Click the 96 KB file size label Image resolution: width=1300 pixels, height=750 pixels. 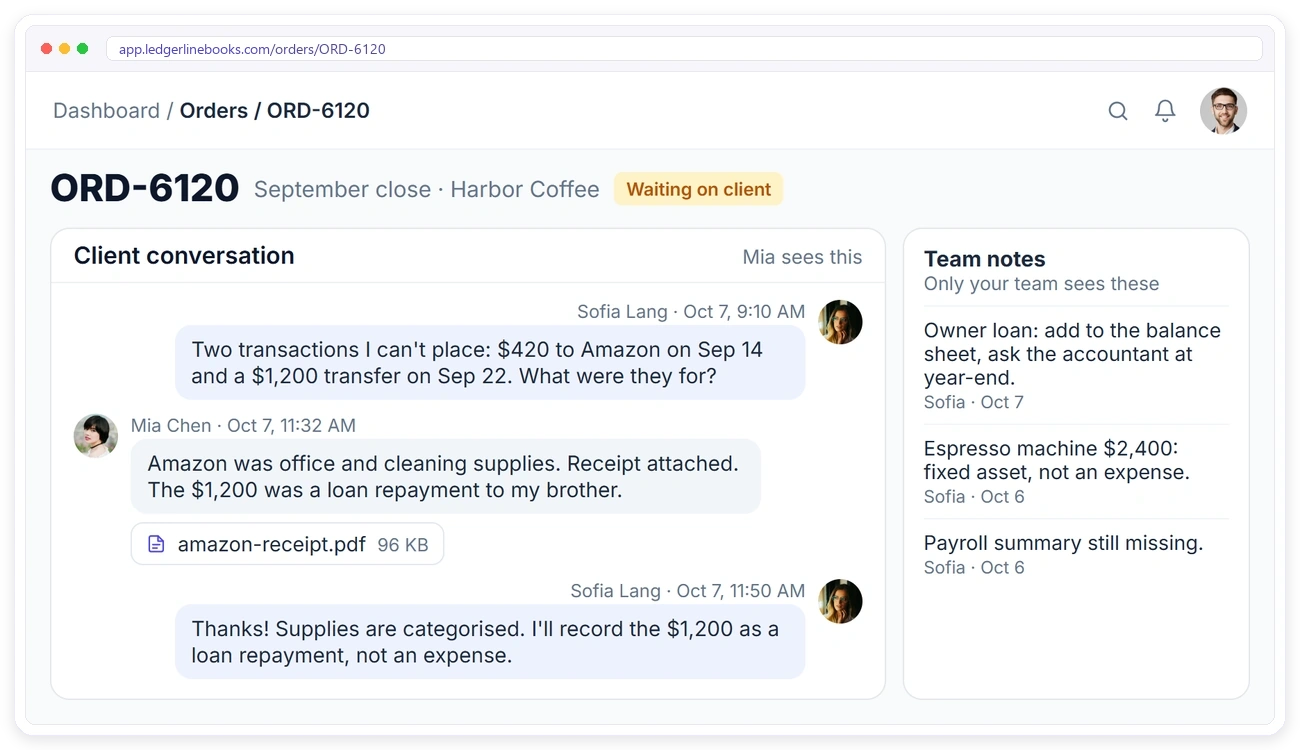403,545
